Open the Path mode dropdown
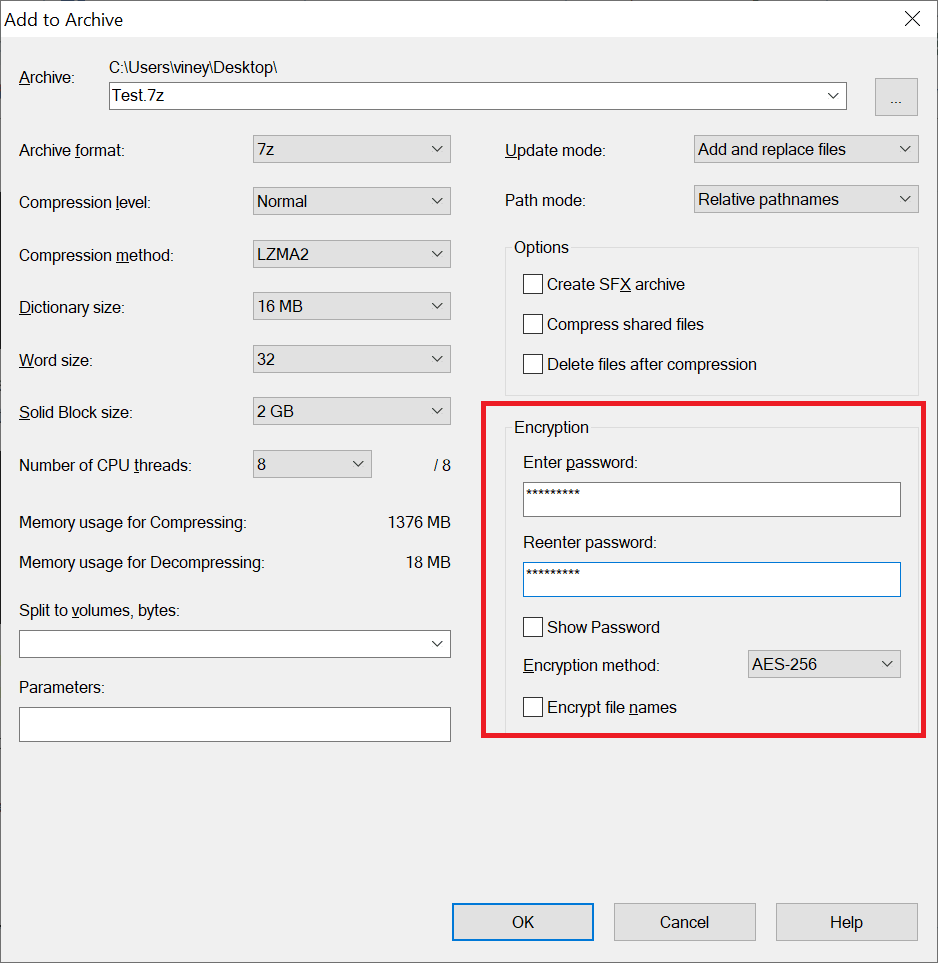 [x=805, y=198]
